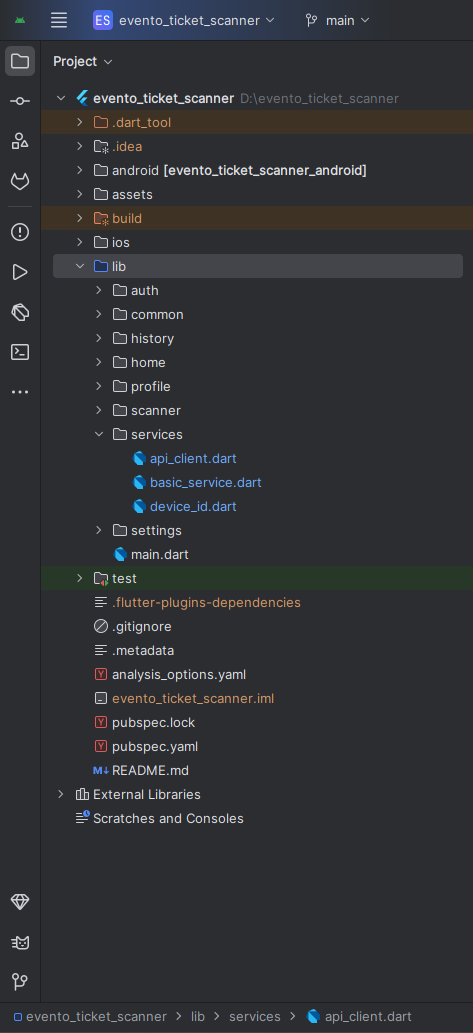The height and width of the screenshot is (1033, 473).
Task: Click the Flutter icon of the project root
Action: pos(82,99)
